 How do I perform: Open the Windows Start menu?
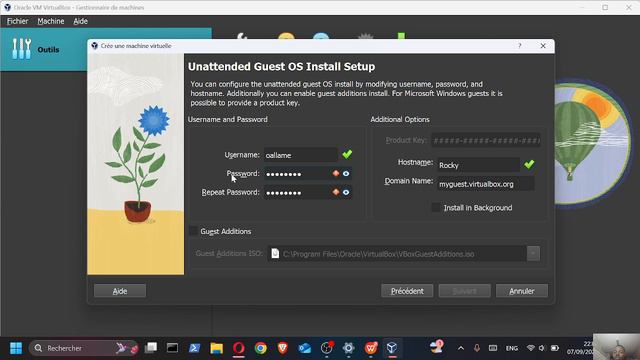click(16, 348)
